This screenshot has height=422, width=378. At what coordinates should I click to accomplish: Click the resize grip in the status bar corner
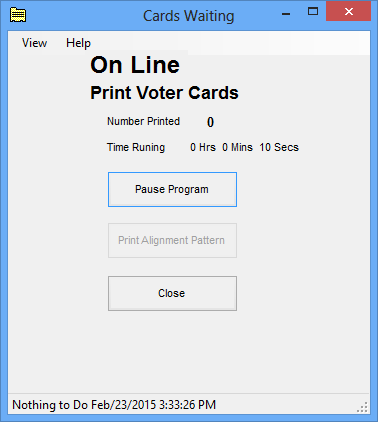[x=362, y=407]
